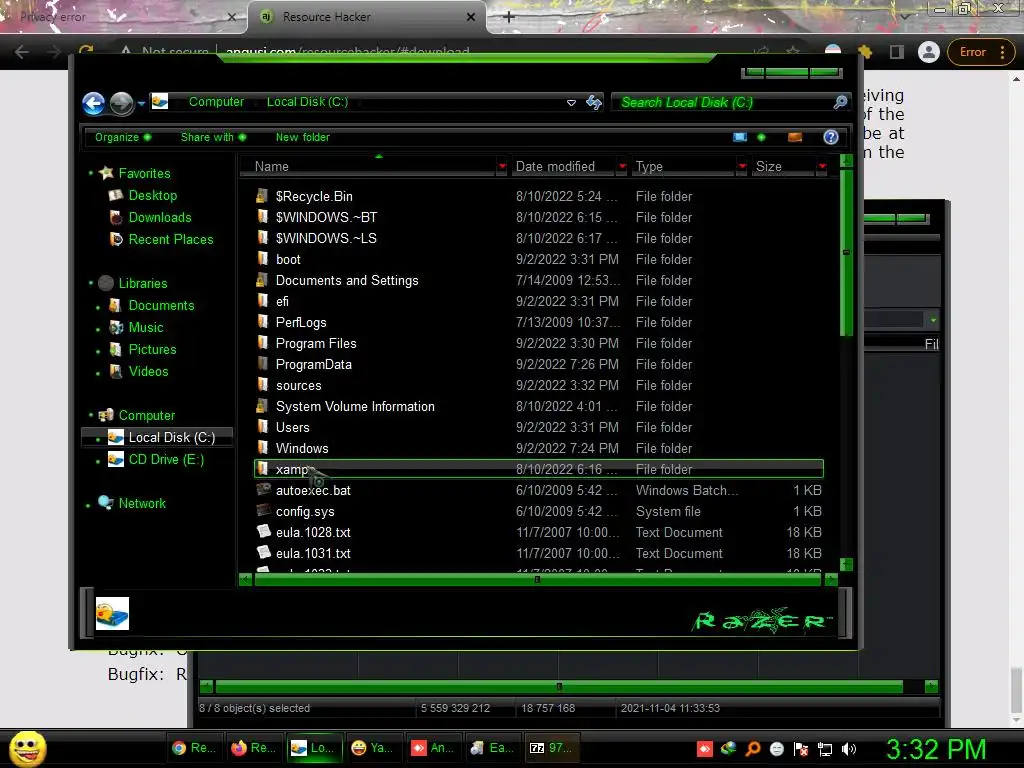The image size is (1024, 768).
Task: Click the Back arrow in Explorer
Action: coord(93,103)
